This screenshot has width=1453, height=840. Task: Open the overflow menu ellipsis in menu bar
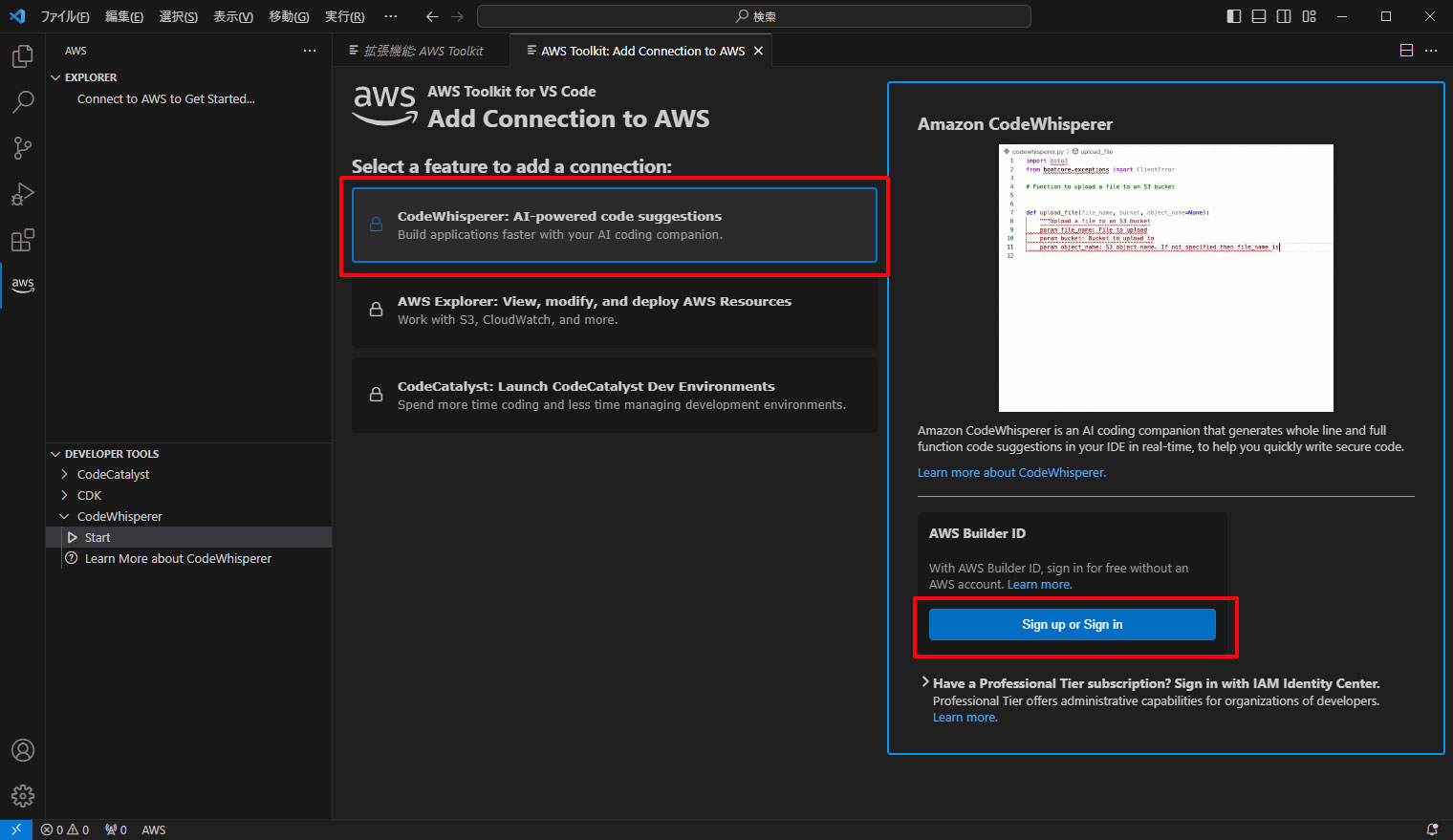pos(390,16)
